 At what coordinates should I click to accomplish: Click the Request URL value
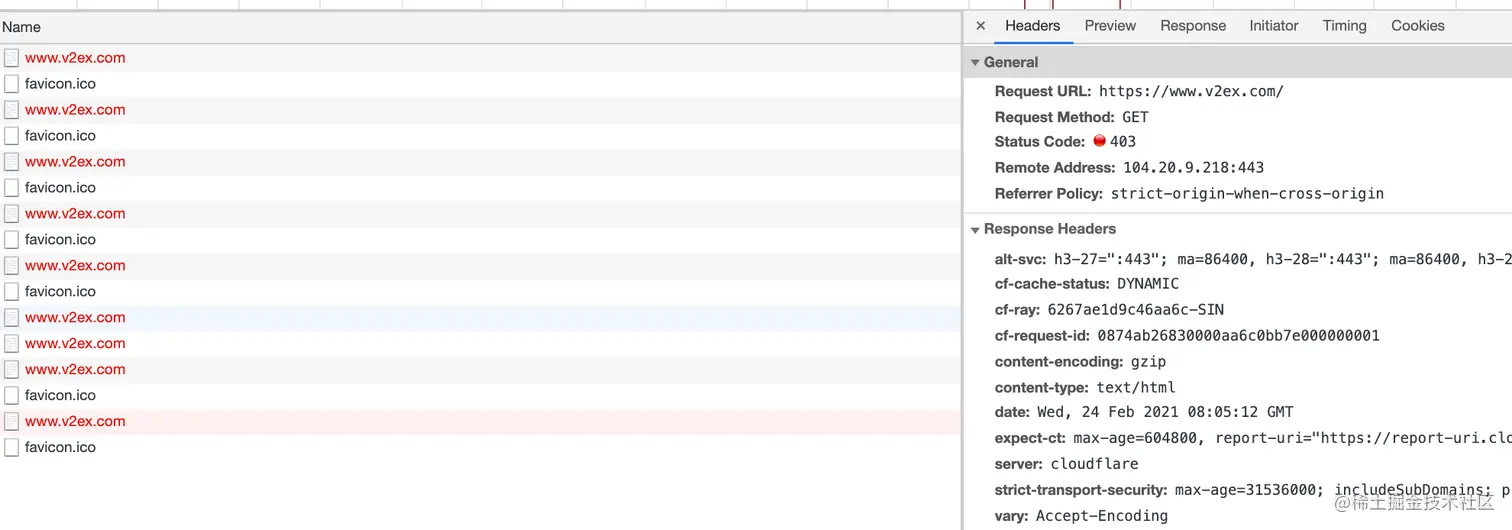pos(1190,91)
